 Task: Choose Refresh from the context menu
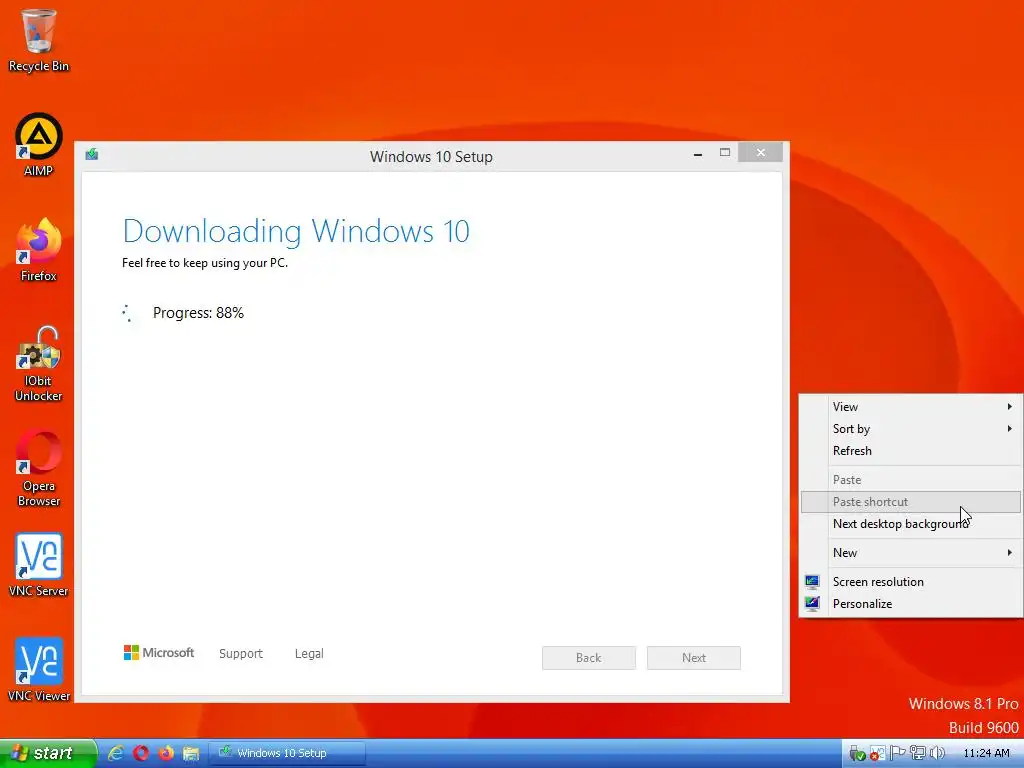coord(911,451)
